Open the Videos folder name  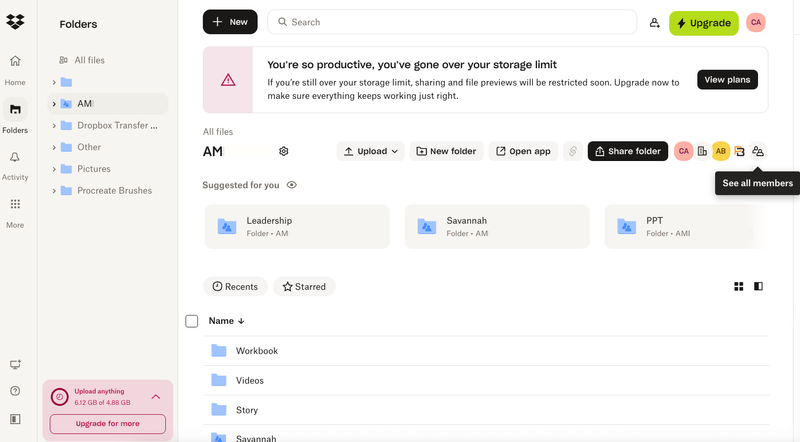click(249, 380)
